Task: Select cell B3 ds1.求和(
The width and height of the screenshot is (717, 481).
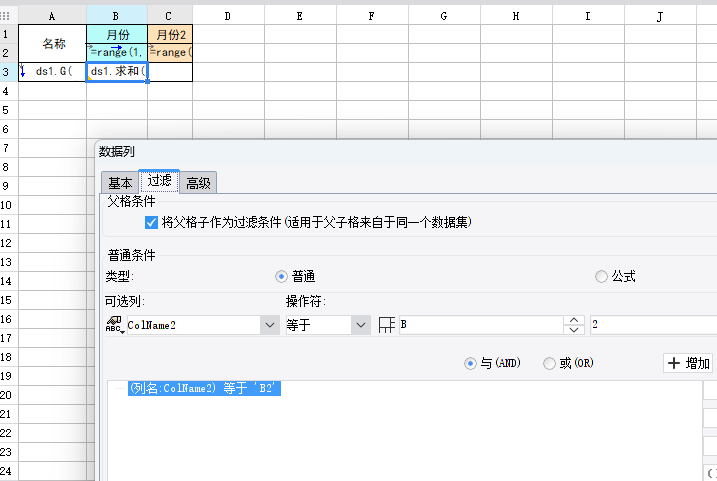Action: coord(117,72)
